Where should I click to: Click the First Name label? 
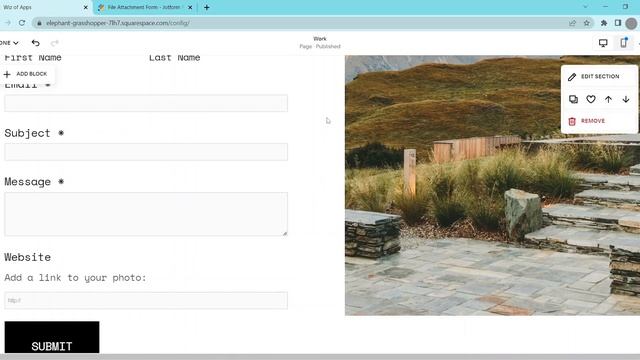(x=33, y=58)
